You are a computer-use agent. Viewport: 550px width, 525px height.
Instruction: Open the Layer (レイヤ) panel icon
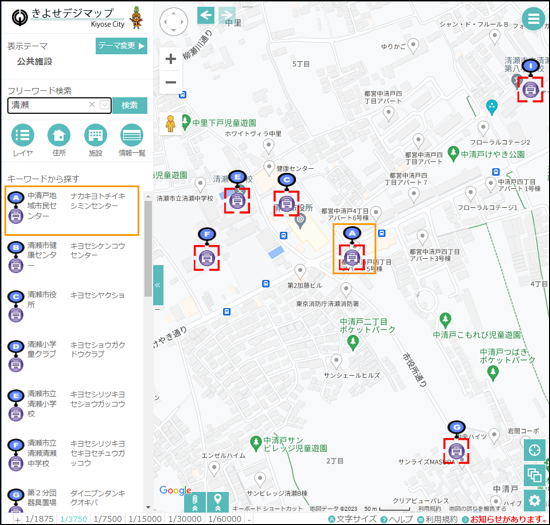[23, 135]
